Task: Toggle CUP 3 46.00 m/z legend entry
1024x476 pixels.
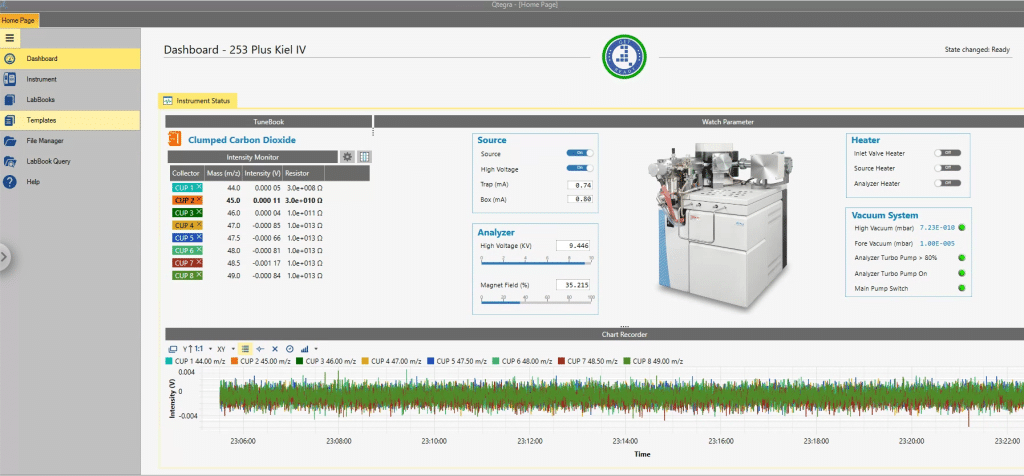Action: click(x=326, y=361)
